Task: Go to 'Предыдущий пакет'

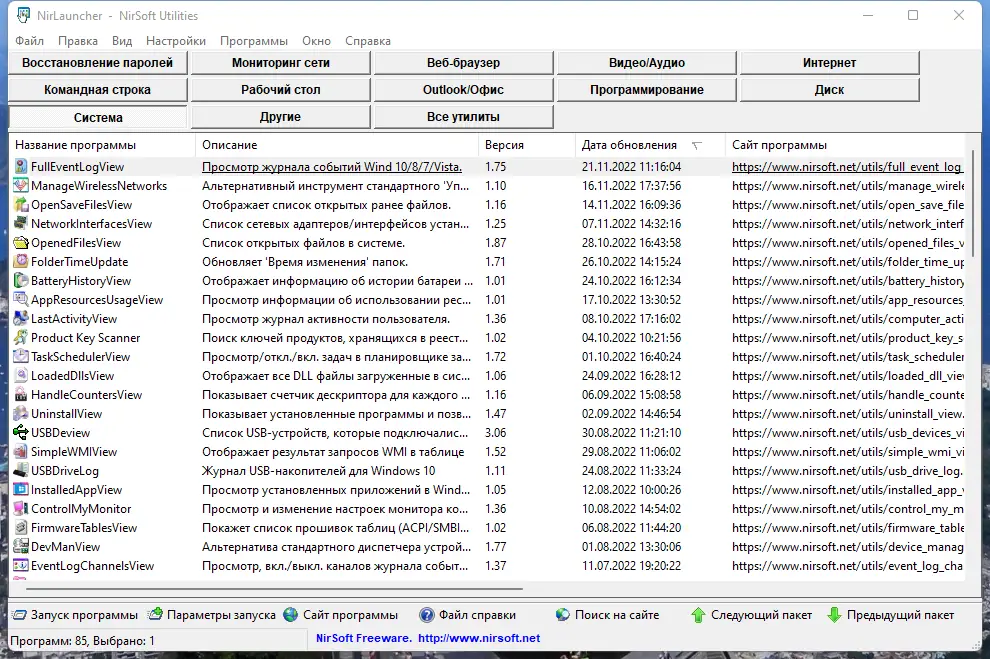Action: (x=890, y=615)
